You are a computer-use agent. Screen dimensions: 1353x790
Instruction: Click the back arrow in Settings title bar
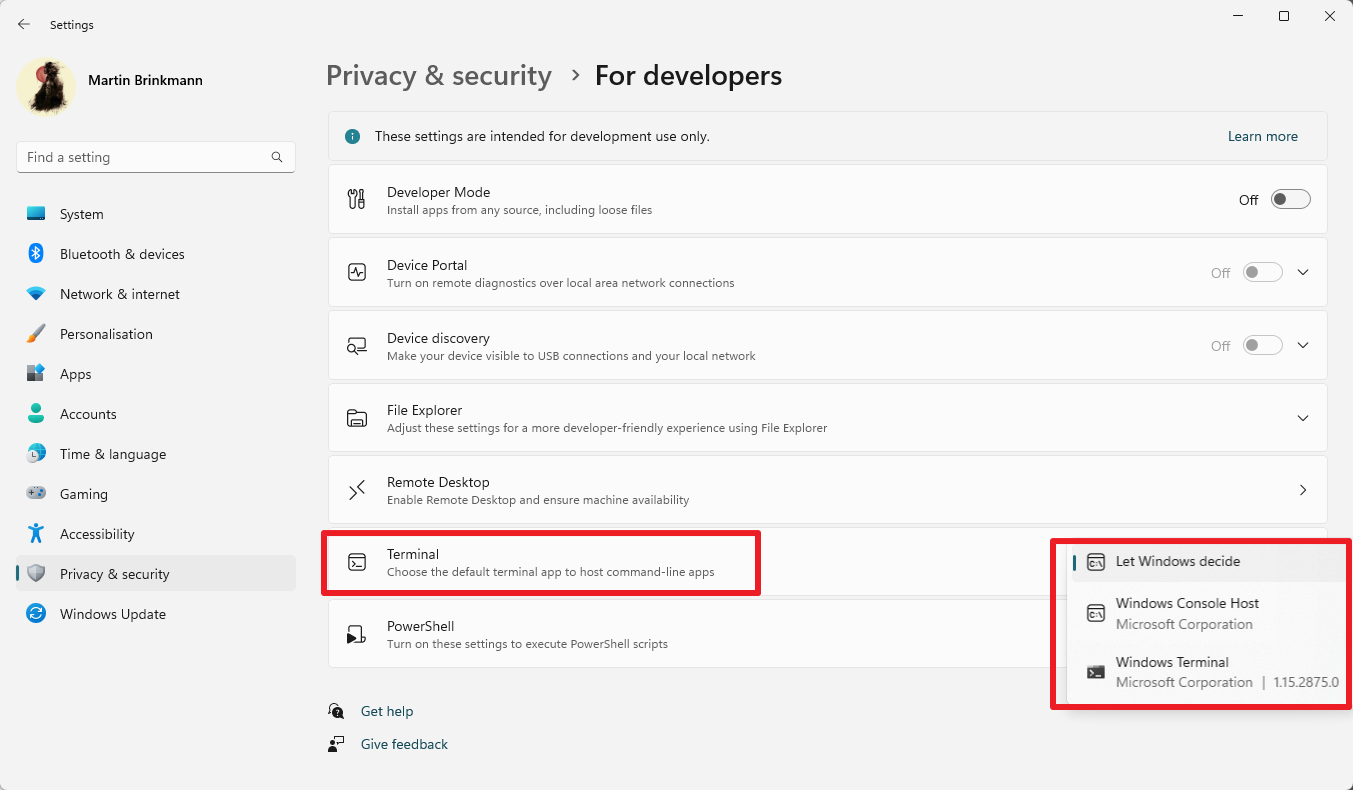(24, 24)
